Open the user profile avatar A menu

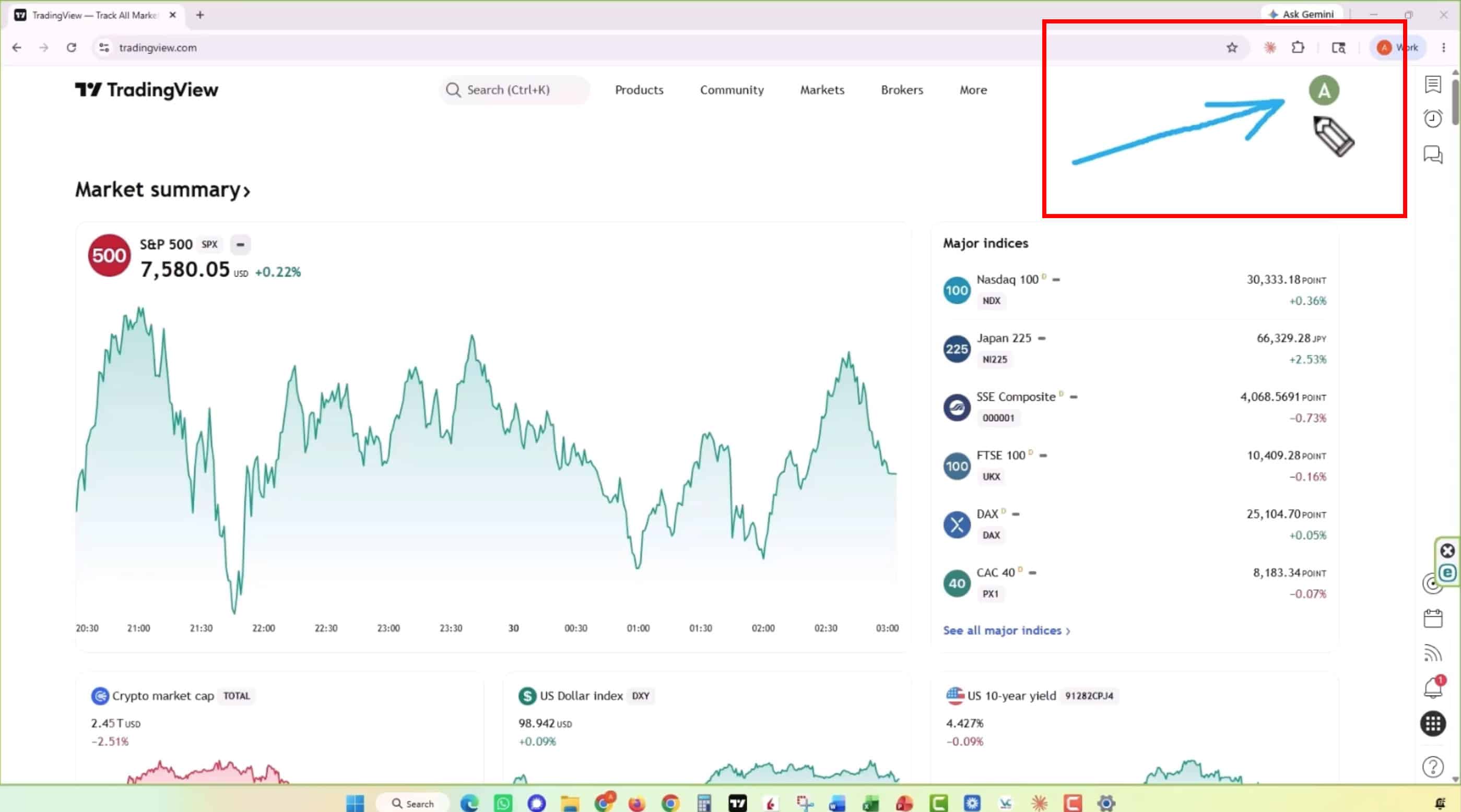click(x=1324, y=91)
